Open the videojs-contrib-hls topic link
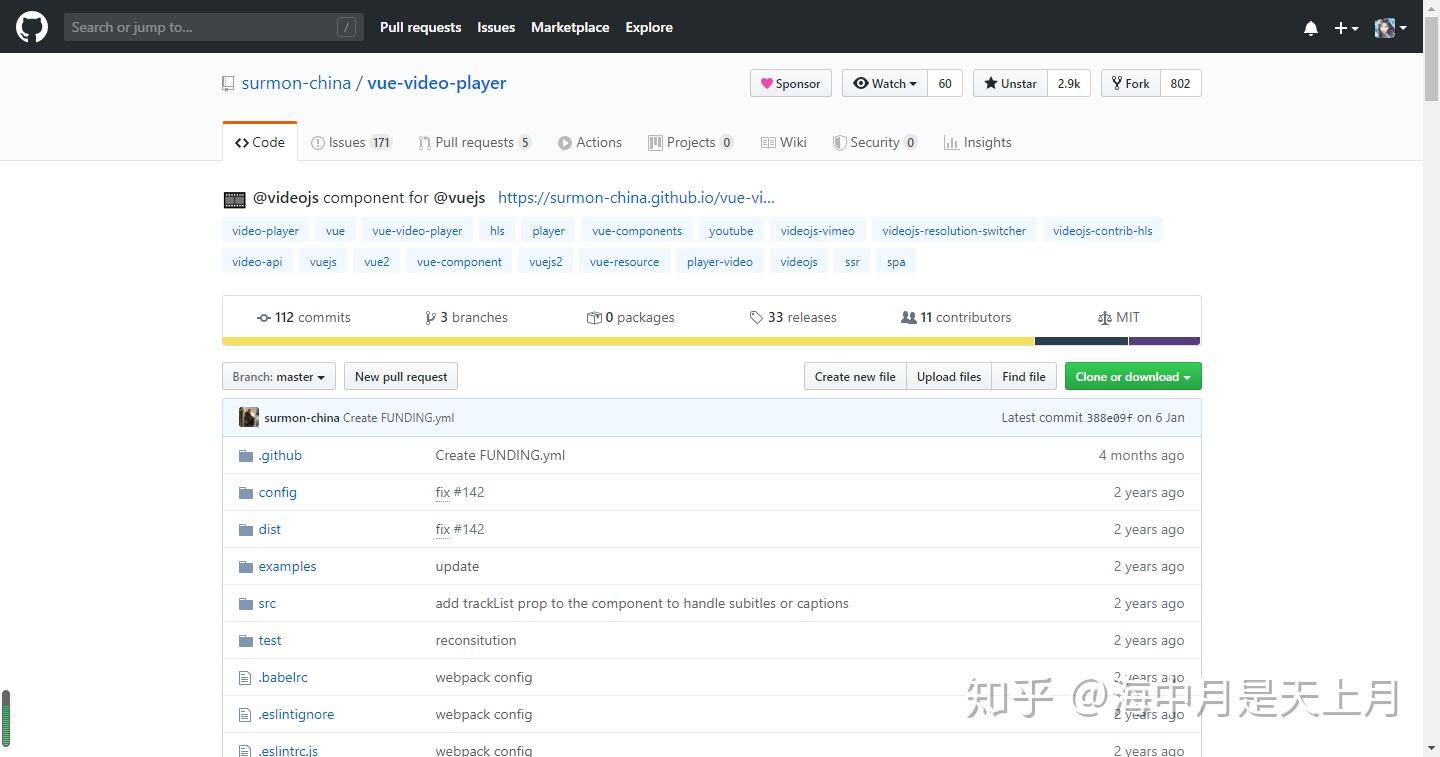Viewport: 1440px width, 757px height. [1102, 230]
